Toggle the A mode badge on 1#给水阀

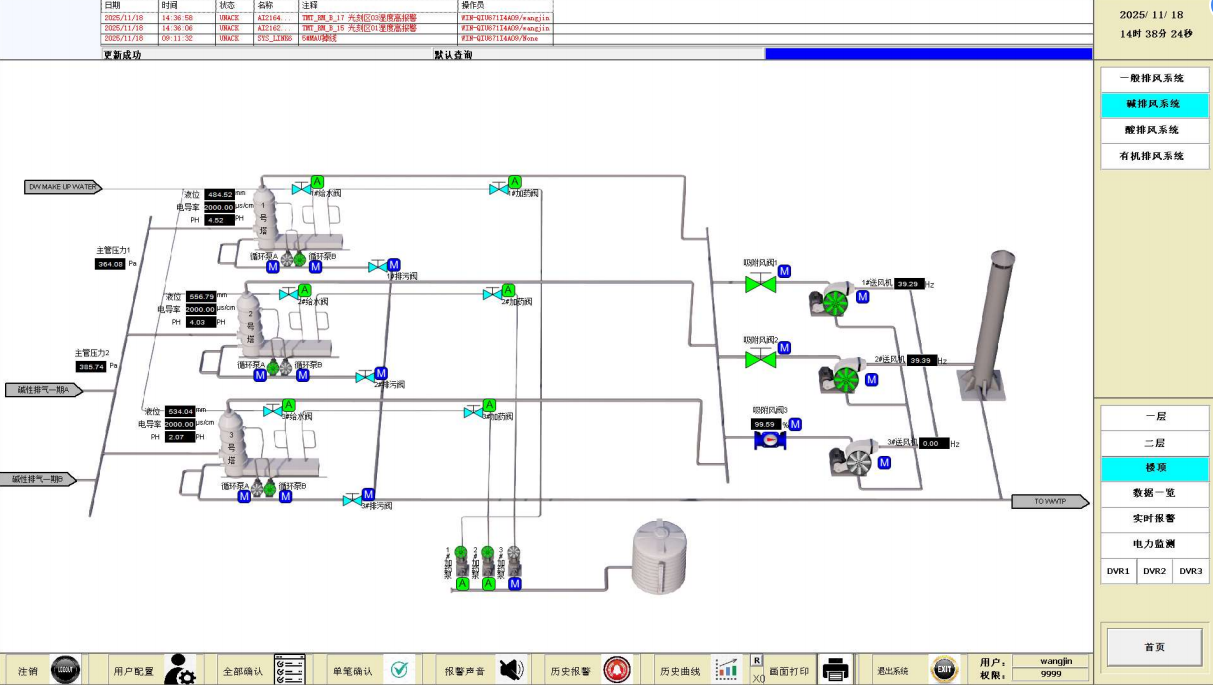click(x=317, y=181)
